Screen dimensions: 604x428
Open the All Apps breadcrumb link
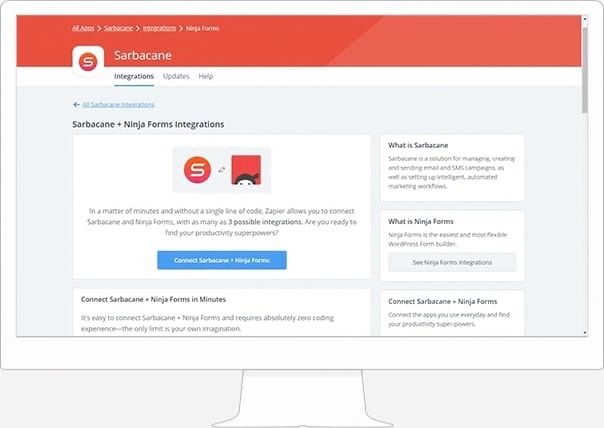[x=83, y=28]
